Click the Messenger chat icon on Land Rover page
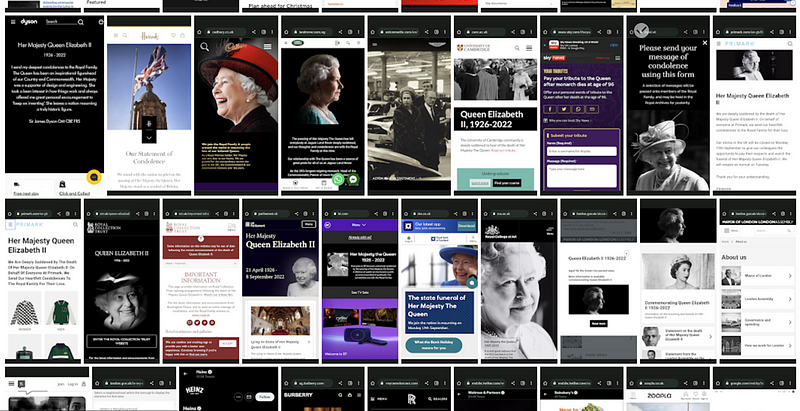 (353, 179)
